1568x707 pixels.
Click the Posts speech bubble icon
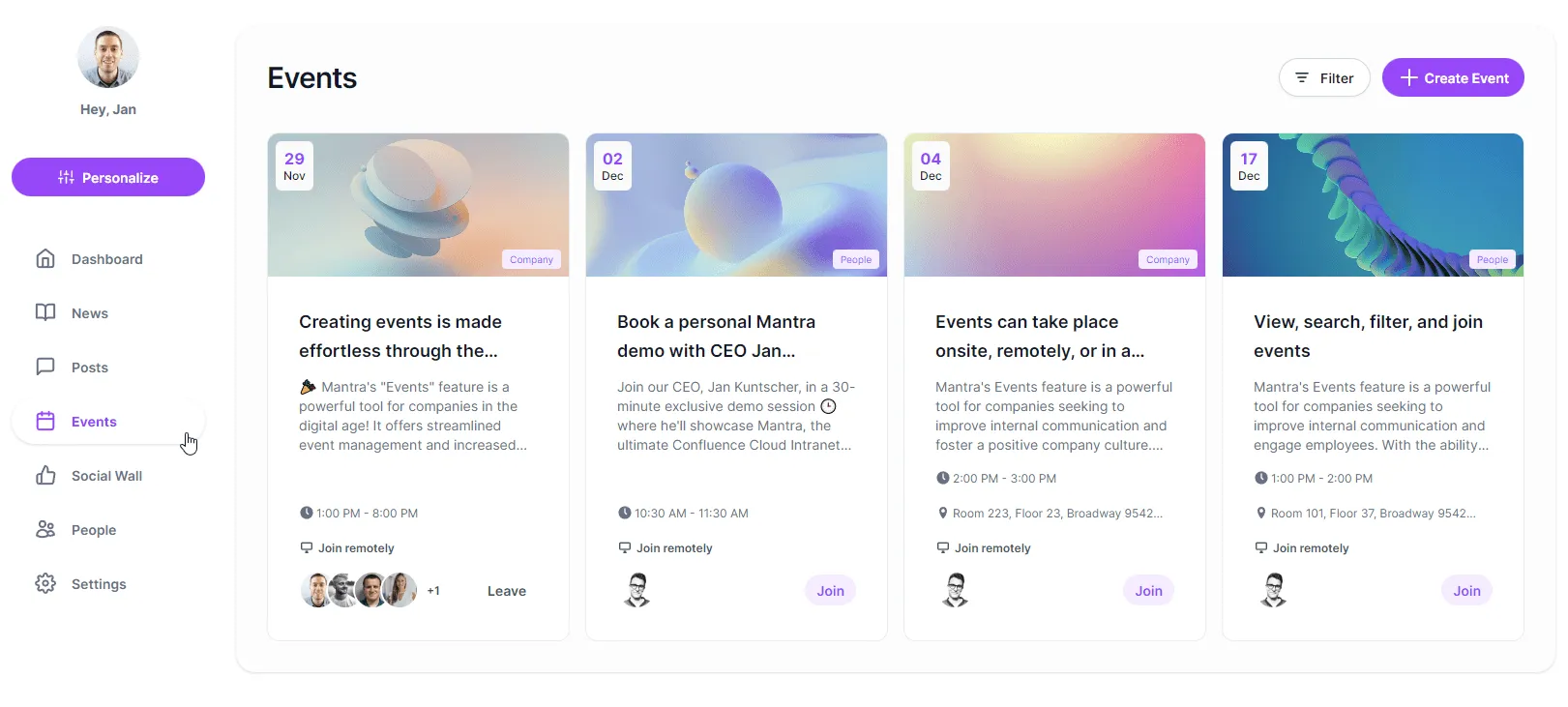tap(45, 367)
